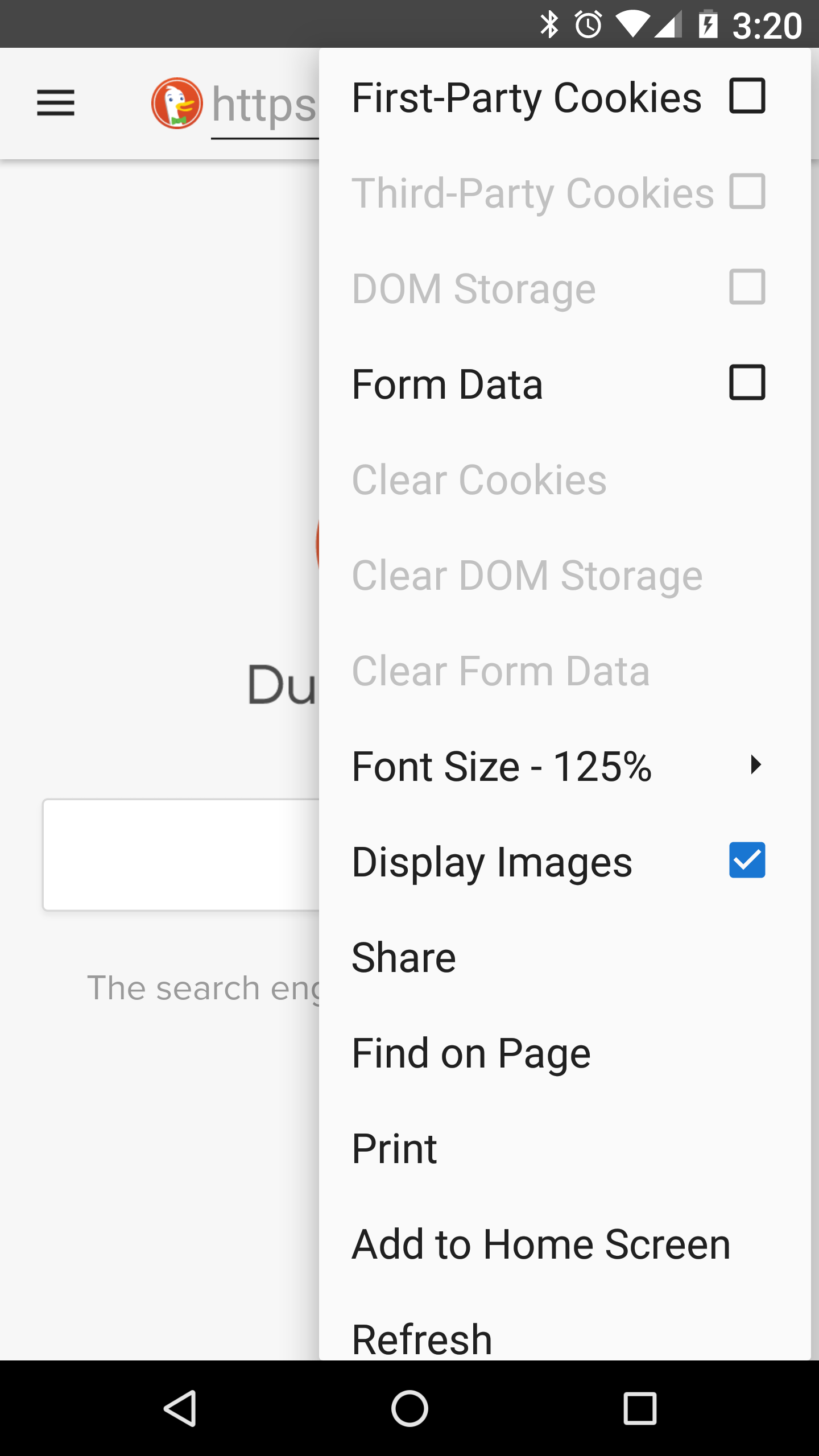Tap the battery charging status icon

pyautogui.click(x=708, y=24)
